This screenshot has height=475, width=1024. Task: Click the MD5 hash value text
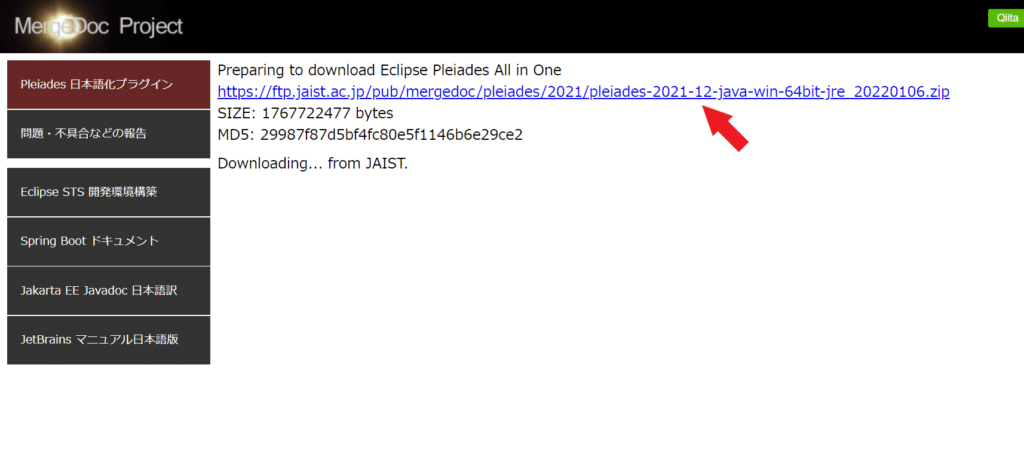pyautogui.click(x=391, y=135)
